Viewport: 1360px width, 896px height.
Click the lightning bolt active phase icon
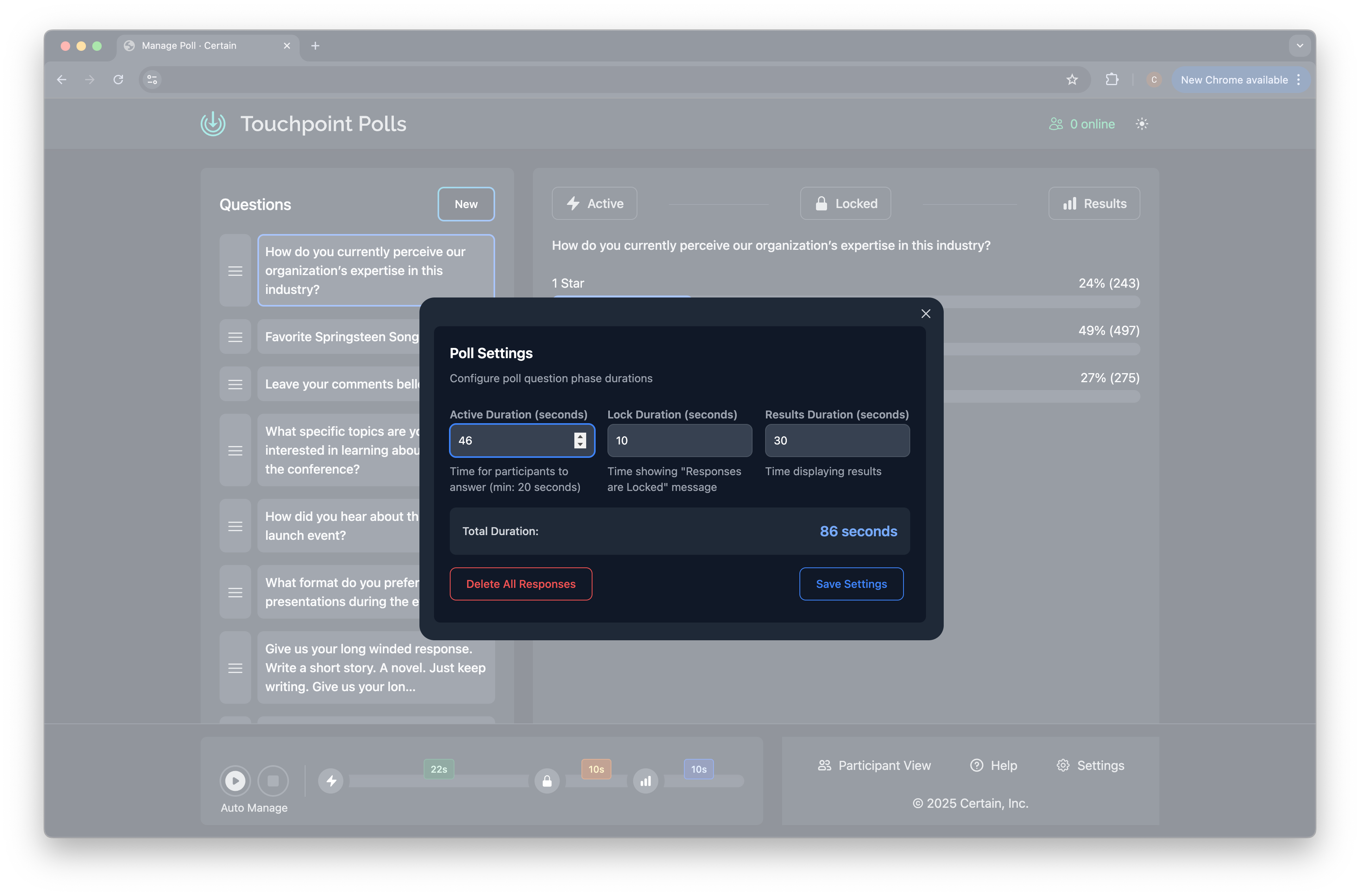[x=331, y=781]
